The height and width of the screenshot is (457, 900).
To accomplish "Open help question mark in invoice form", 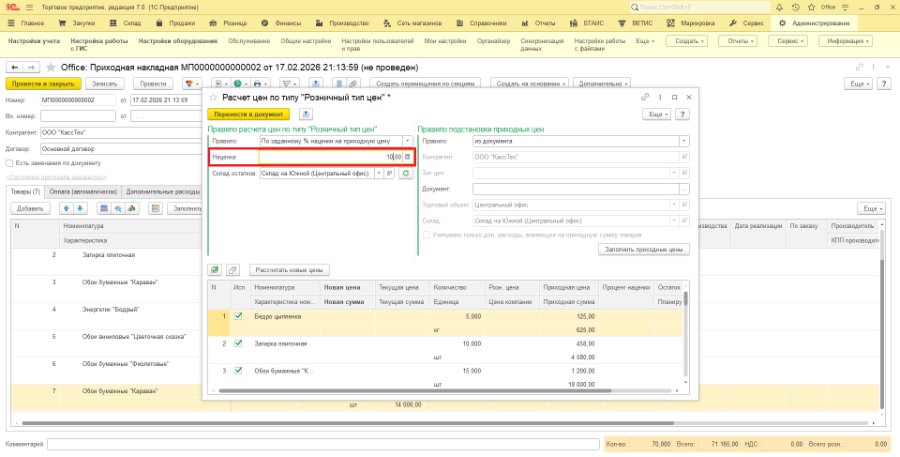I will click(885, 84).
